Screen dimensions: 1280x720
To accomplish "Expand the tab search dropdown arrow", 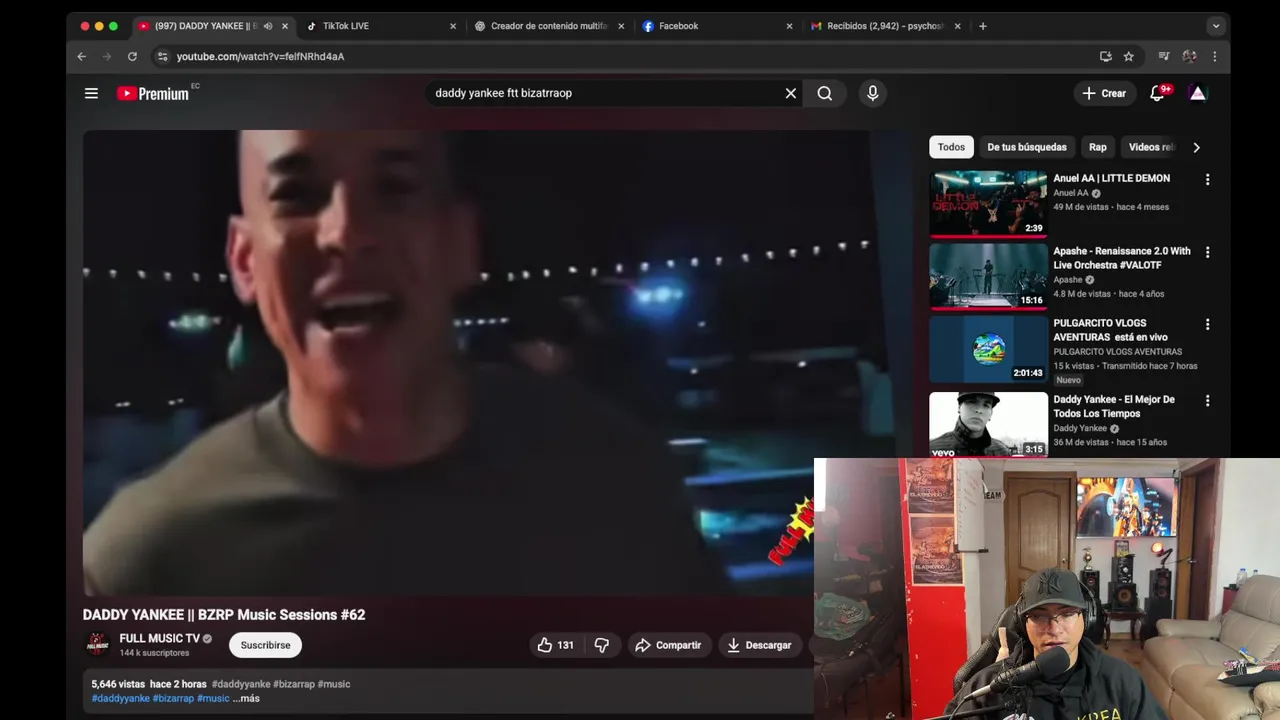I will click(1216, 26).
